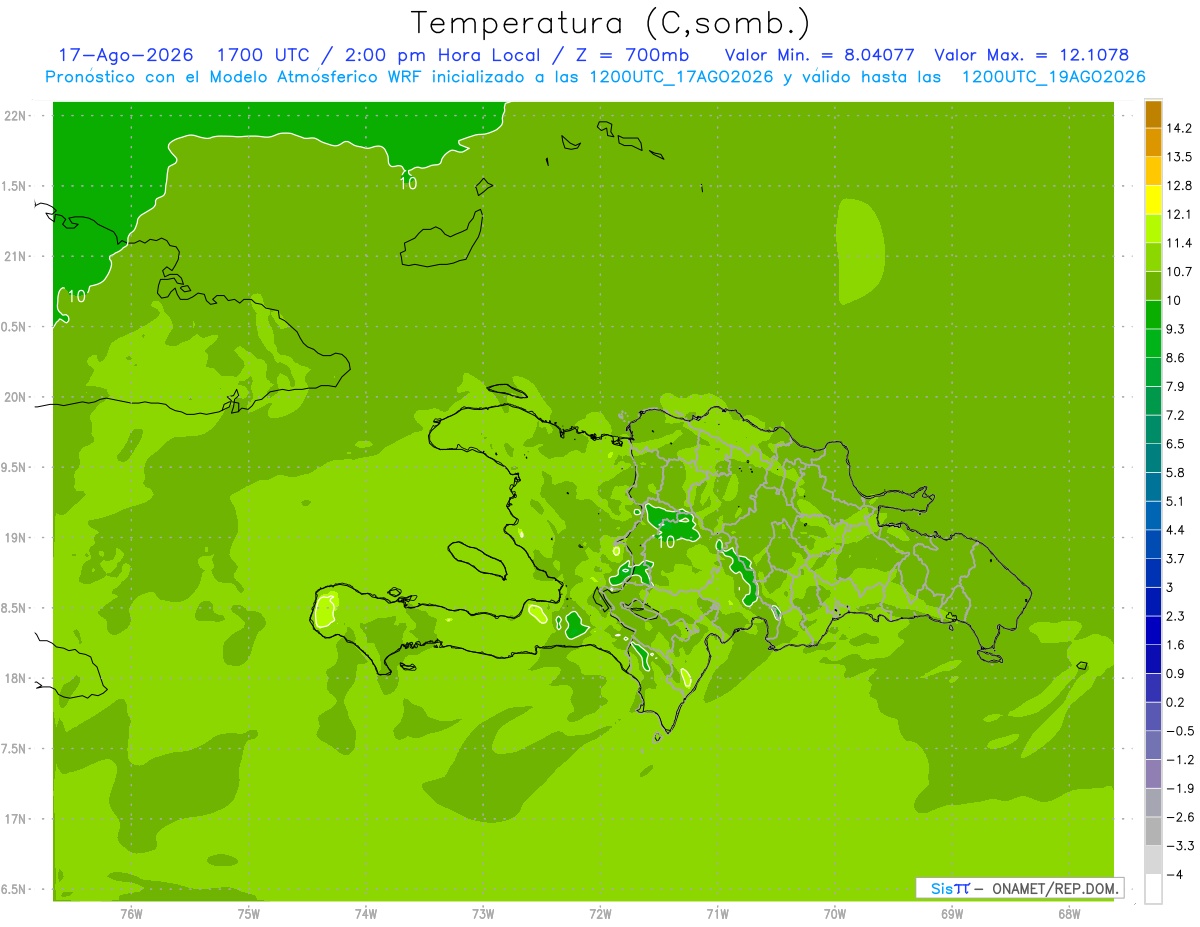Click the '18N' latitude label
1200x927 pixels.
tap(15, 678)
